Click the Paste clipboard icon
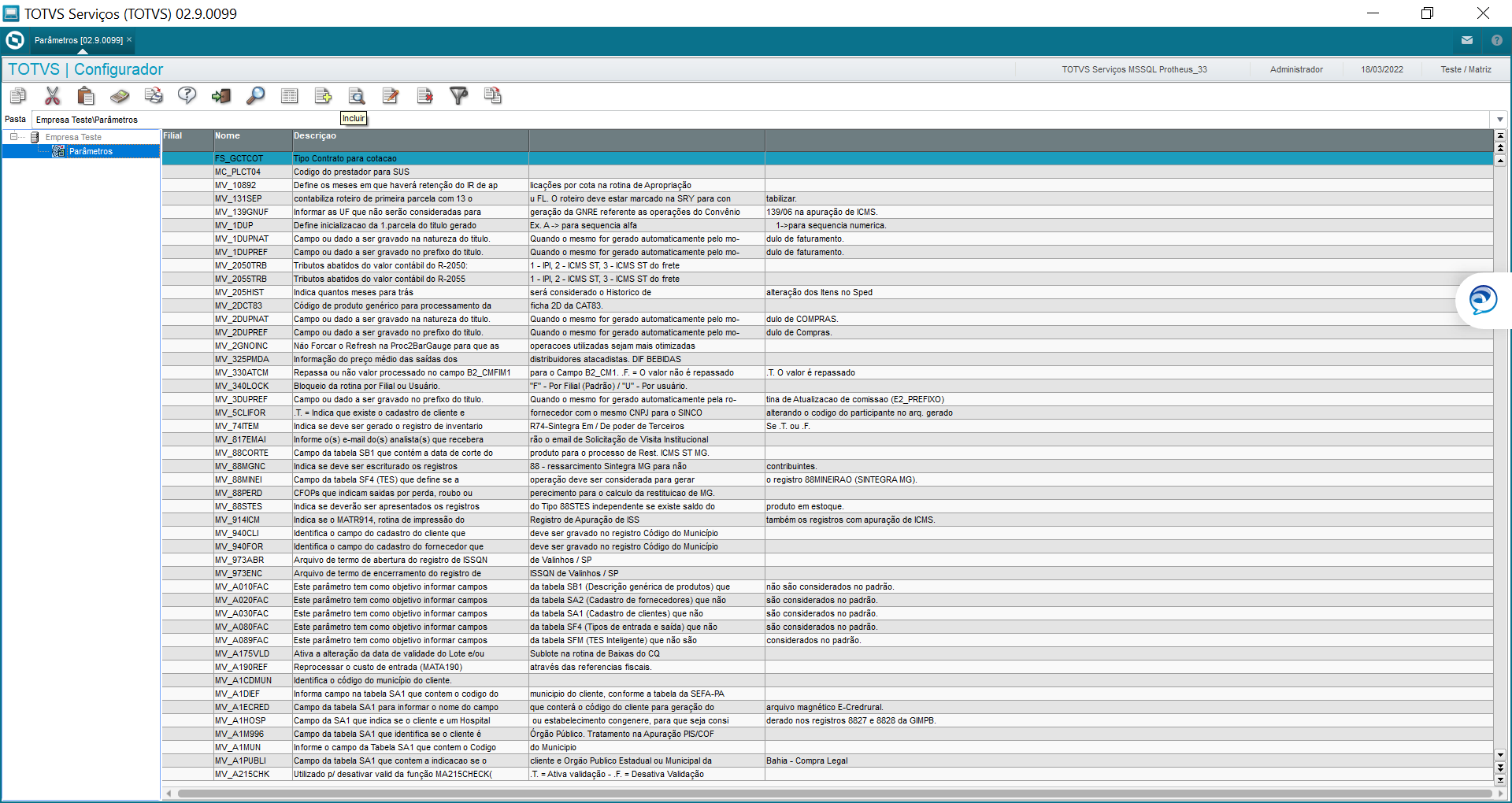 tap(86, 96)
